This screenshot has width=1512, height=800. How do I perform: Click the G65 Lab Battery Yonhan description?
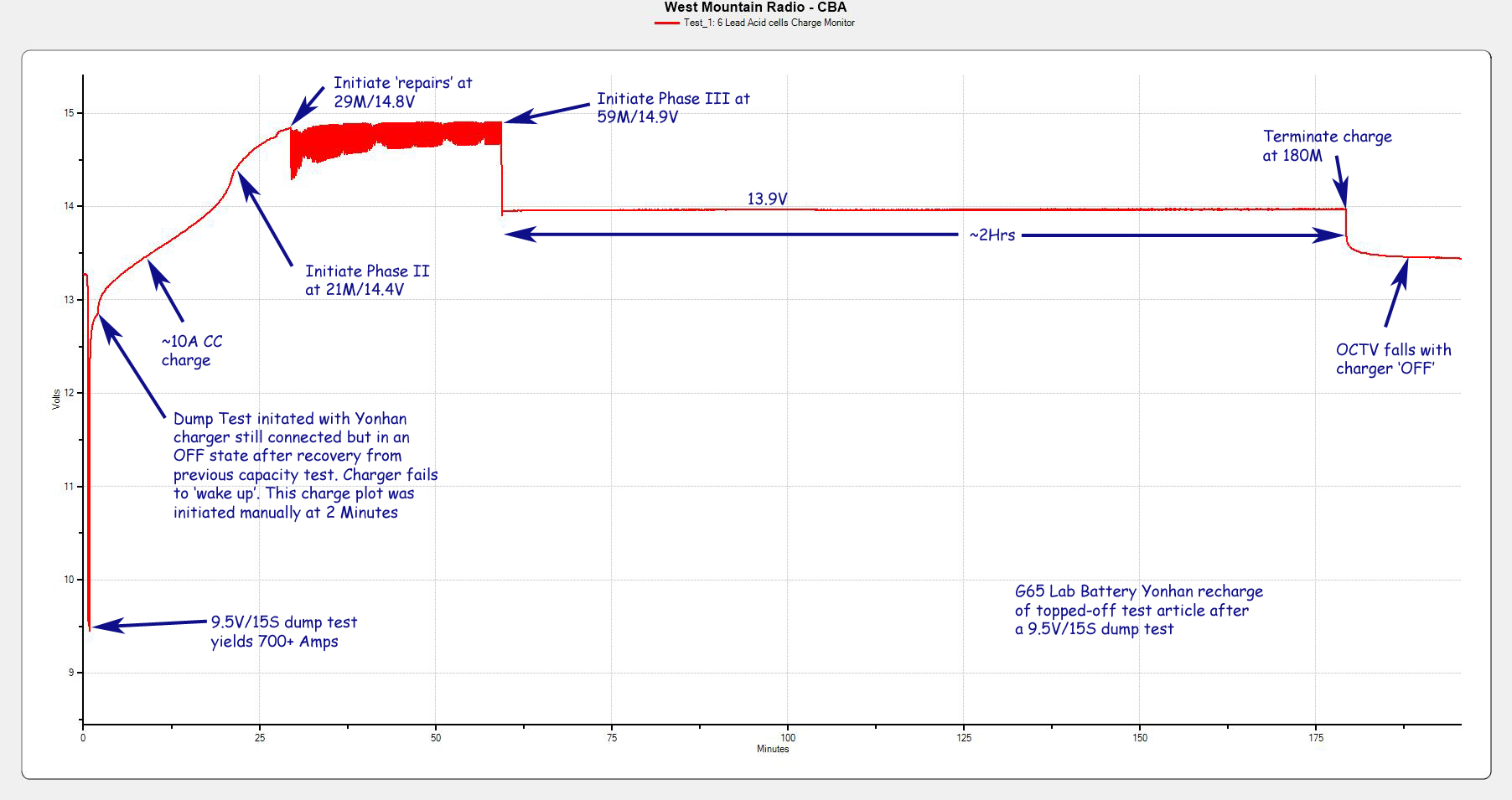(x=1138, y=610)
